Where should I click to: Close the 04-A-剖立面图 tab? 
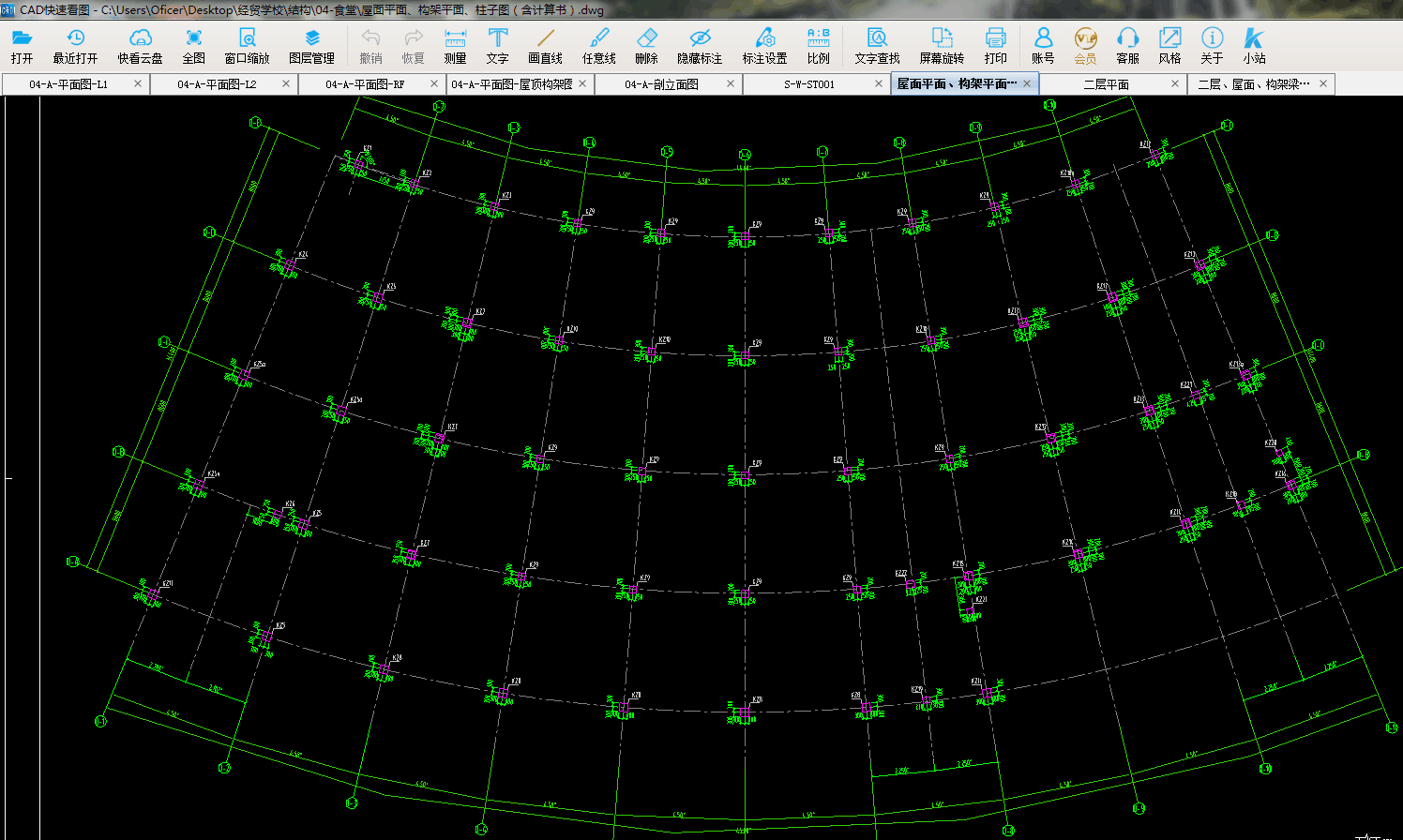[x=731, y=83]
